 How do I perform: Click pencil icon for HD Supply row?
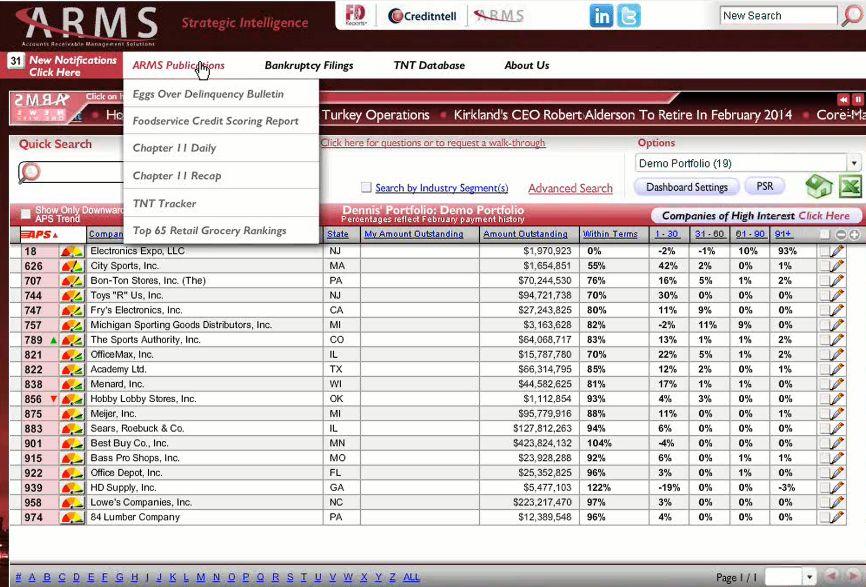point(837,488)
